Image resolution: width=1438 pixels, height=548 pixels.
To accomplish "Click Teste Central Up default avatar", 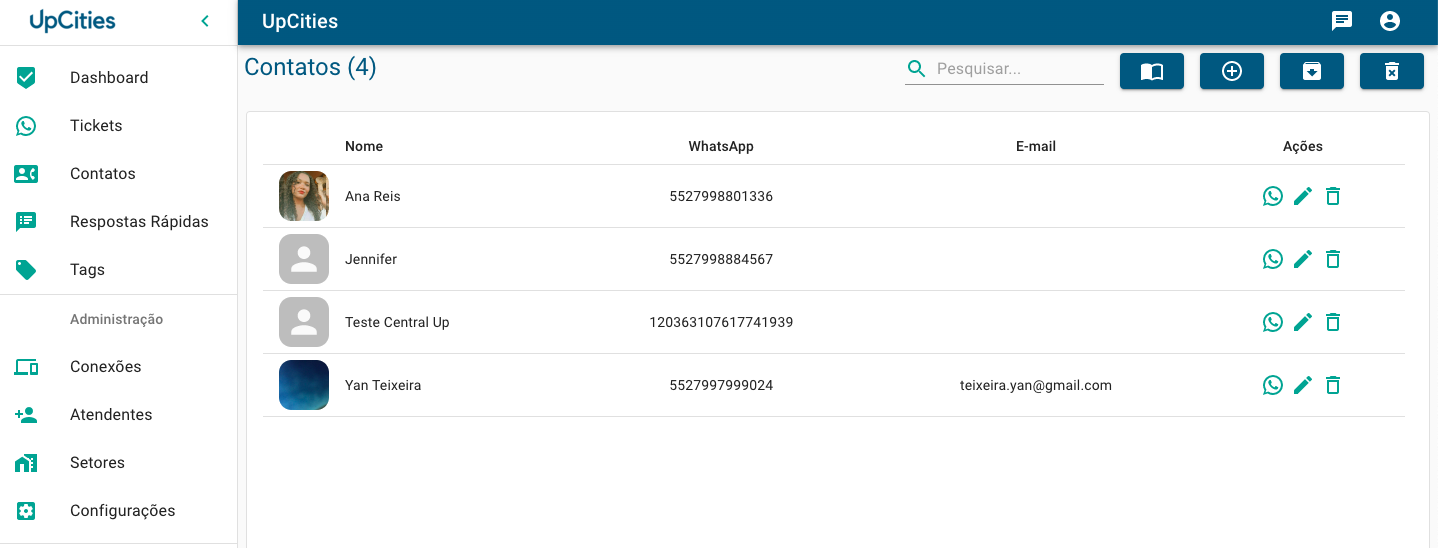I will pyautogui.click(x=304, y=322).
